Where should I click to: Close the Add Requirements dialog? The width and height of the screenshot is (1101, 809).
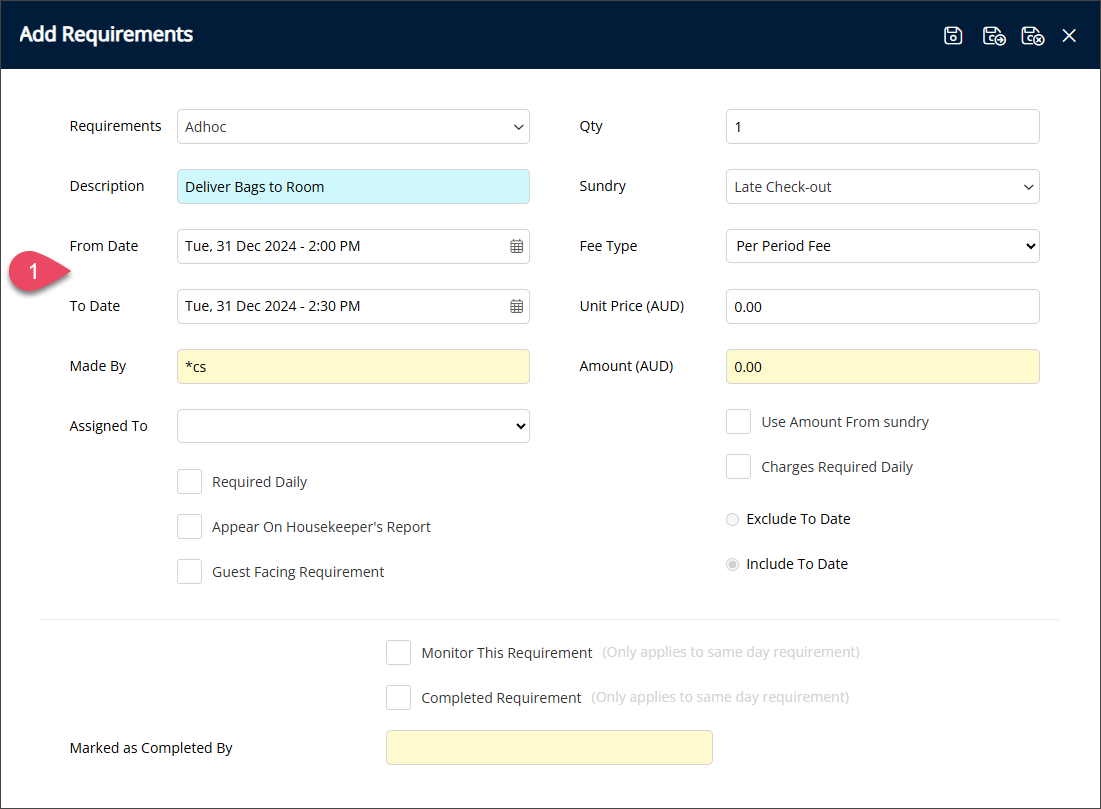(x=1069, y=35)
